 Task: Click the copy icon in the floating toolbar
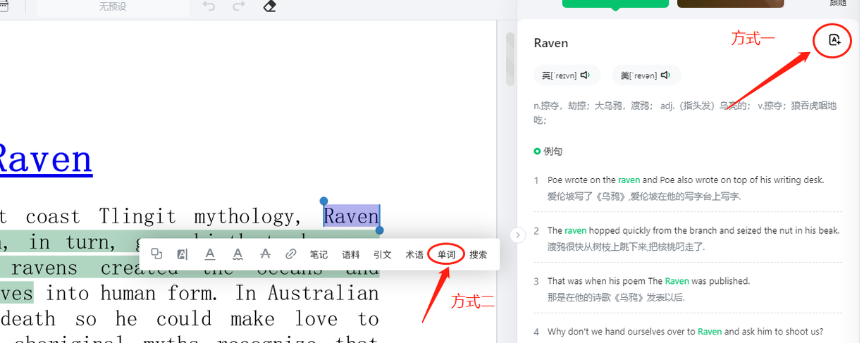(x=156, y=254)
